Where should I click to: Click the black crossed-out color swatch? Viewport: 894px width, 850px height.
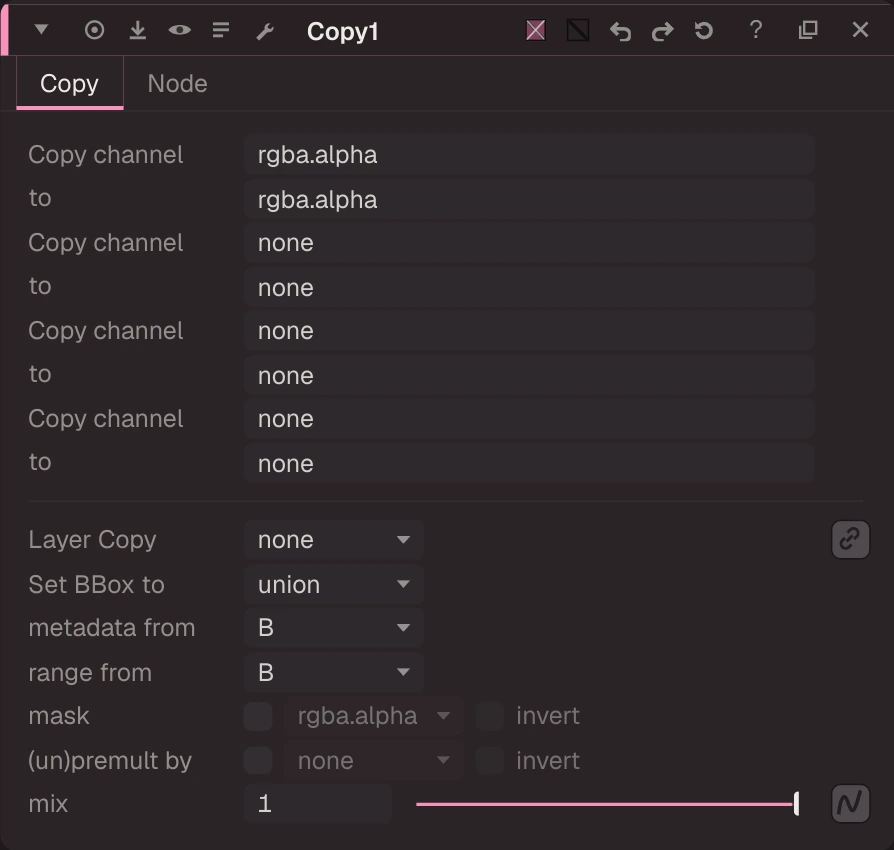coord(578,30)
